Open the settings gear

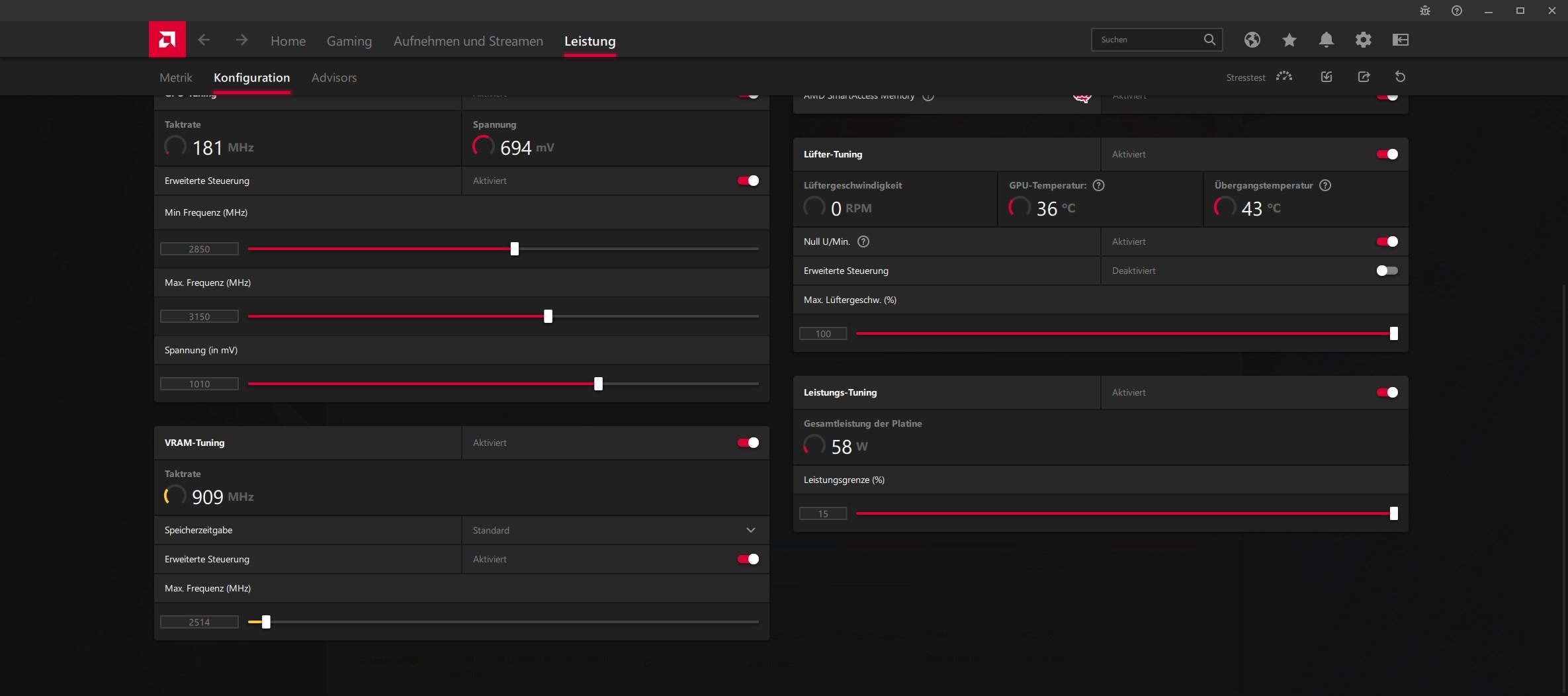click(1363, 40)
